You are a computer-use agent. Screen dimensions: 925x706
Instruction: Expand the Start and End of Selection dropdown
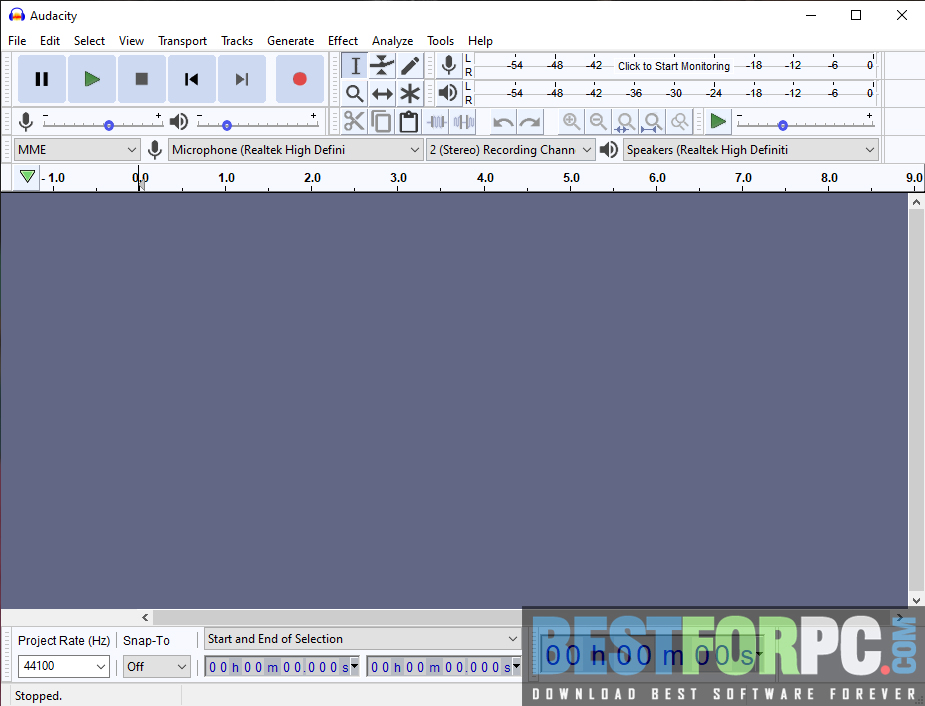coord(362,639)
